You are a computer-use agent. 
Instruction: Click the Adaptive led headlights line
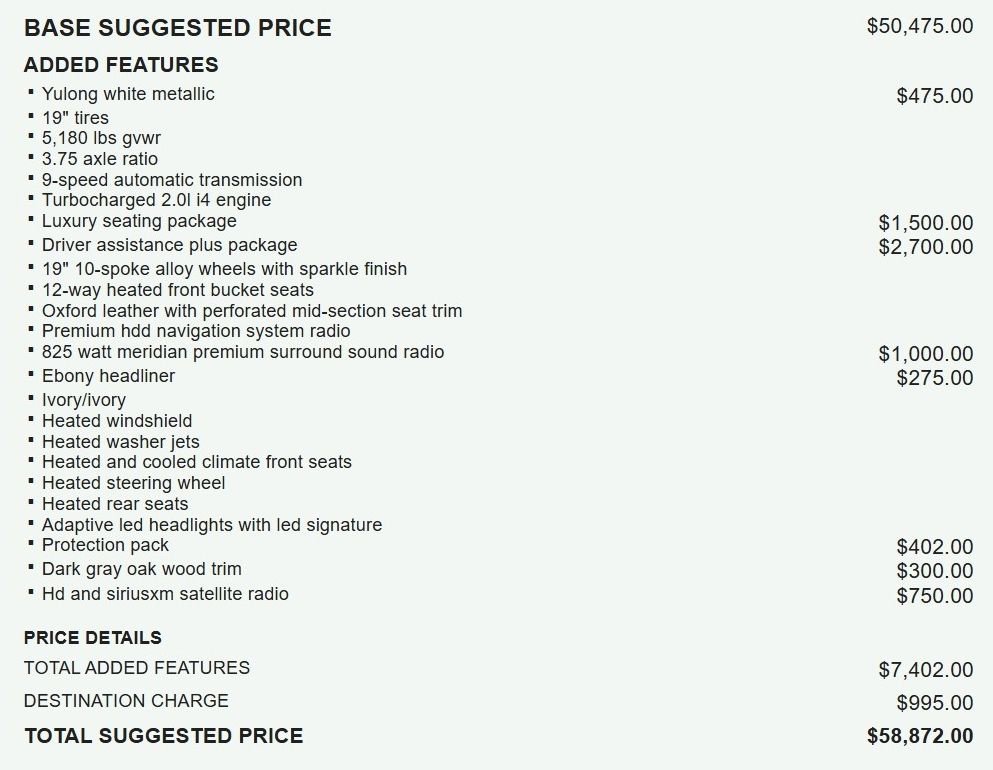[x=212, y=525]
